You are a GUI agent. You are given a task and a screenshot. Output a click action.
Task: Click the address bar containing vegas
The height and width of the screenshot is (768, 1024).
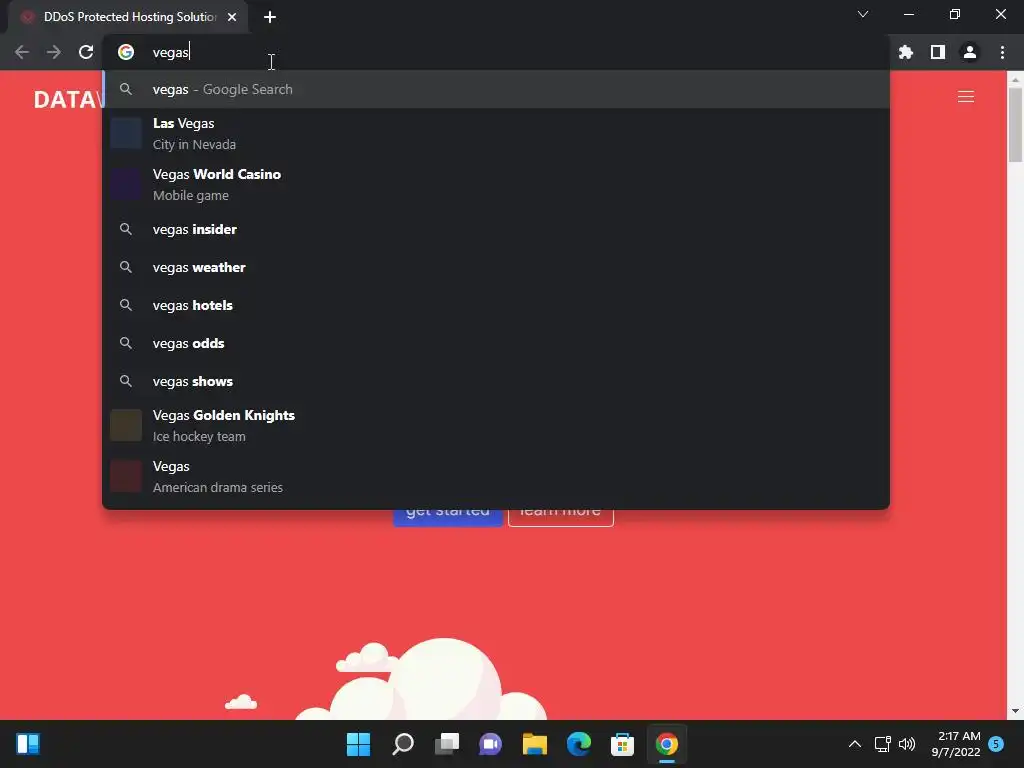pyautogui.click(x=496, y=52)
